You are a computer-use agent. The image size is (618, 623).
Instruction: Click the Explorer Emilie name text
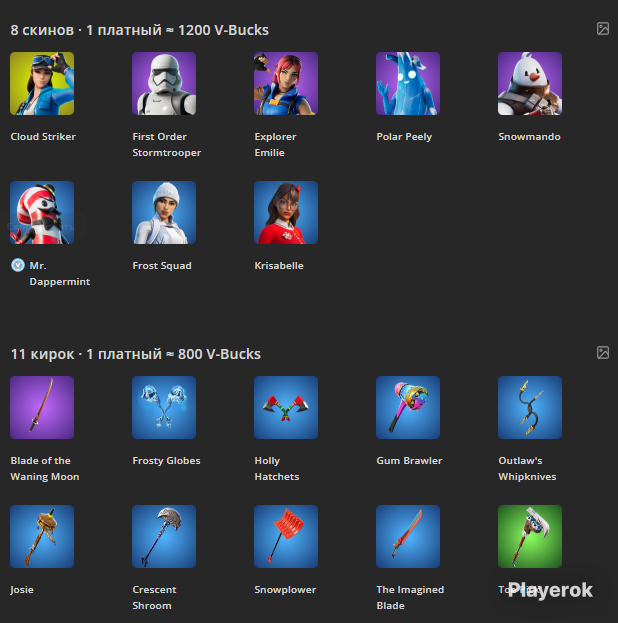pyautogui.click(x=275, y=145)
